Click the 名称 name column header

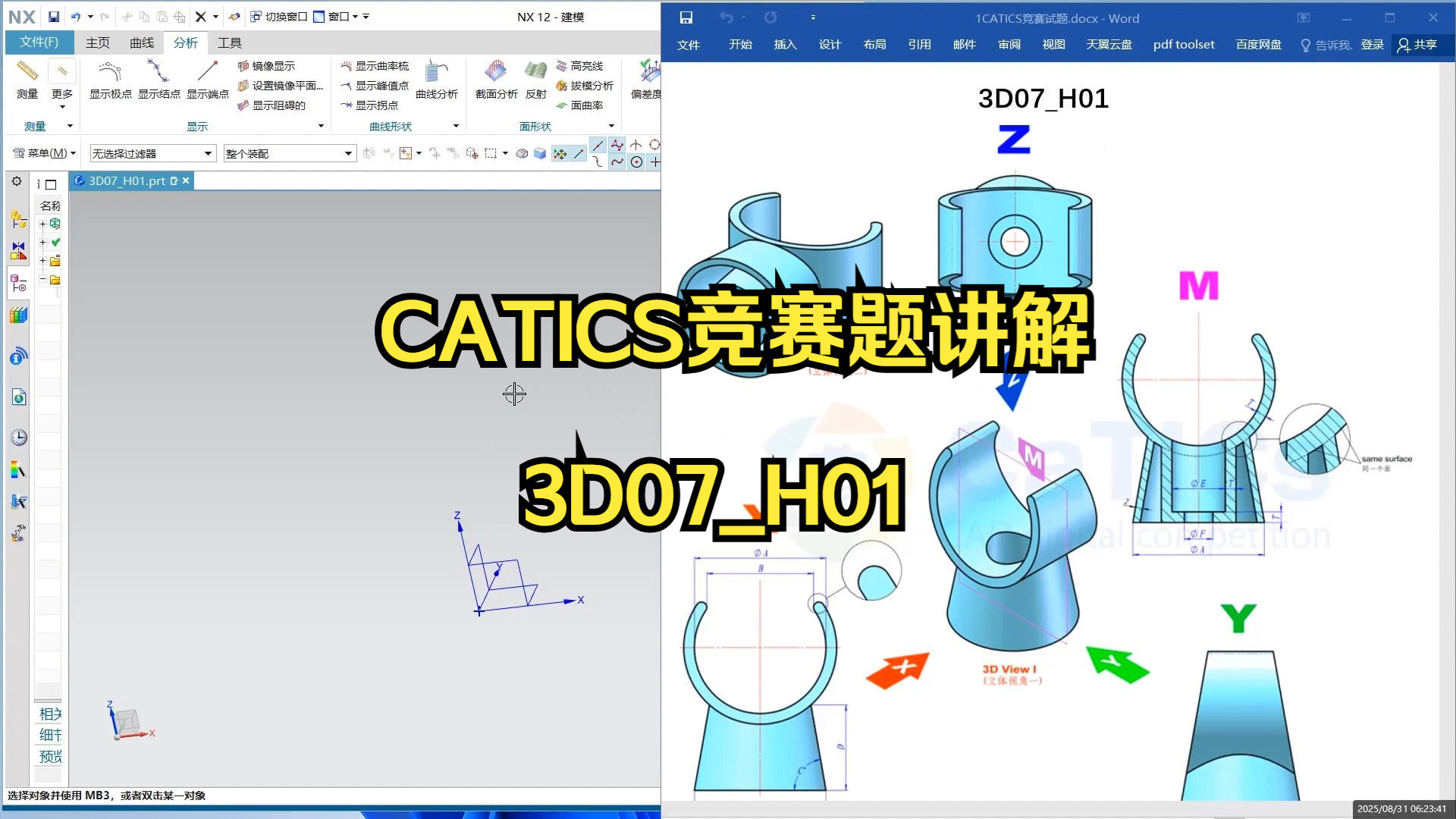click(50, 206)
